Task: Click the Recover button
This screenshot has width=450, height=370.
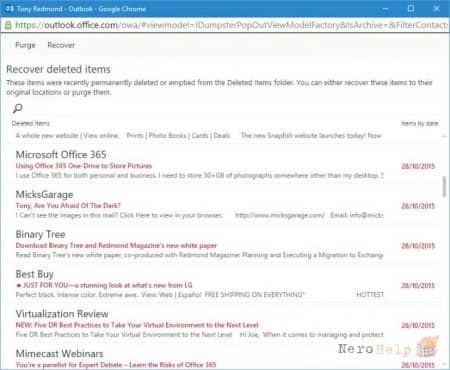Action: click(61, 45)
